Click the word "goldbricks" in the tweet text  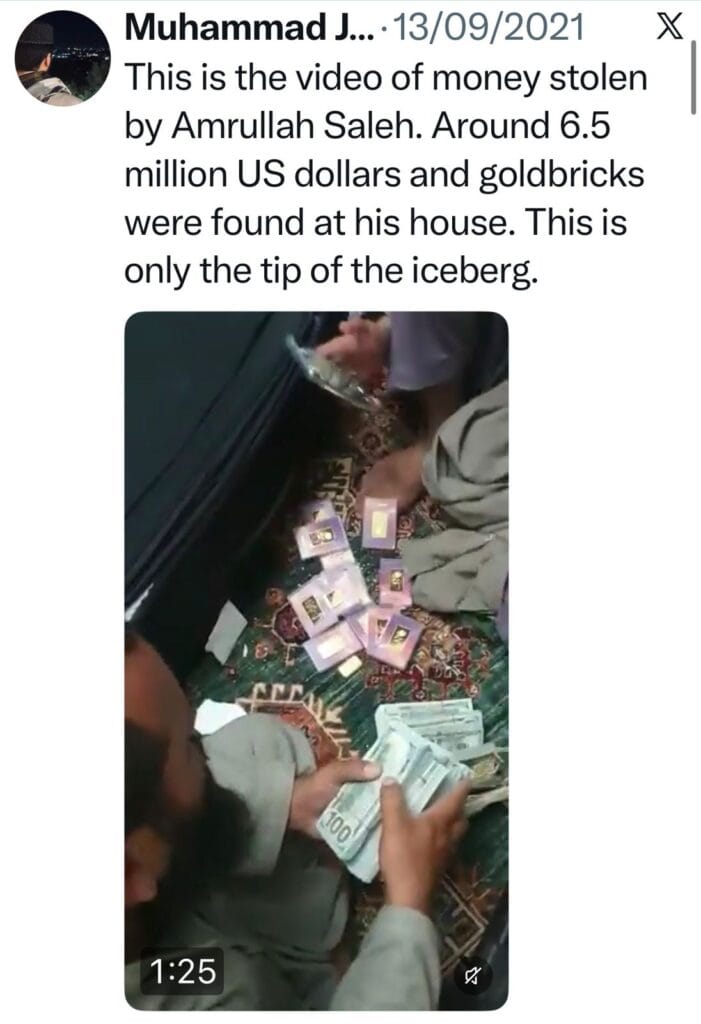pyautogui.click(x=562, y=175)
